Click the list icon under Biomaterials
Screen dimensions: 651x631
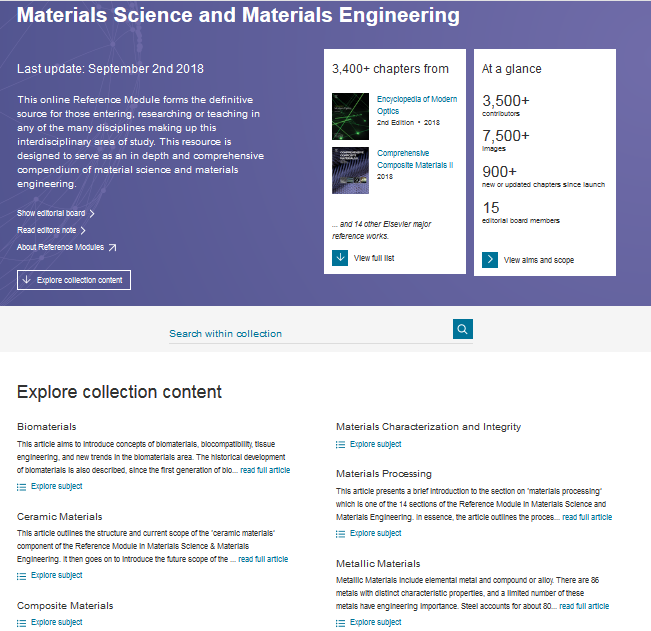21,487
